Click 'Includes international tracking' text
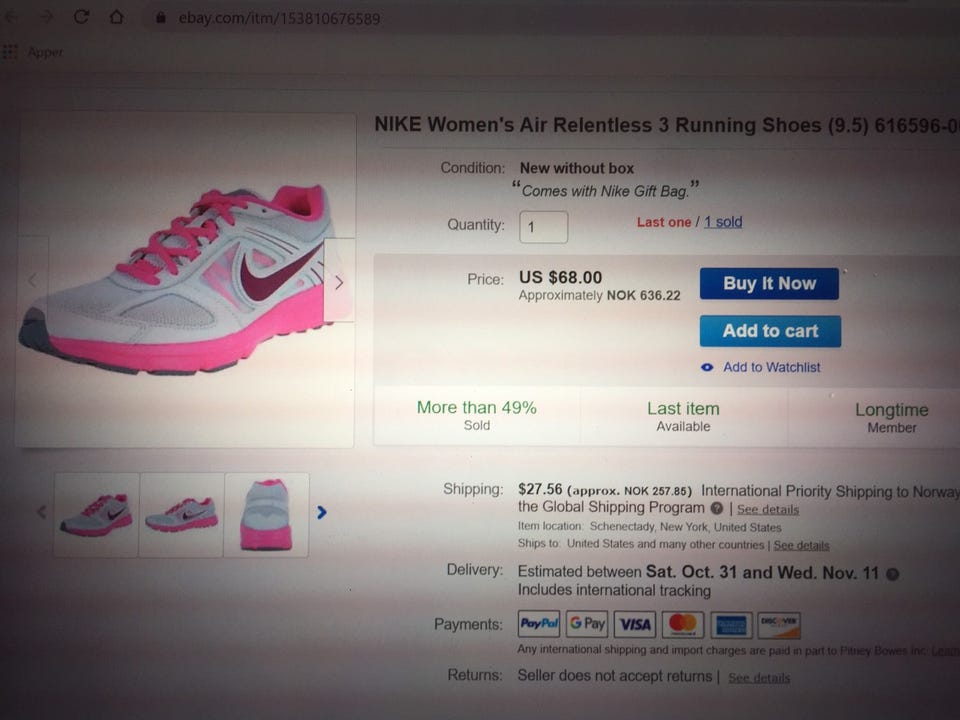Screen dimensions: 960x720 tap(614, 590)
